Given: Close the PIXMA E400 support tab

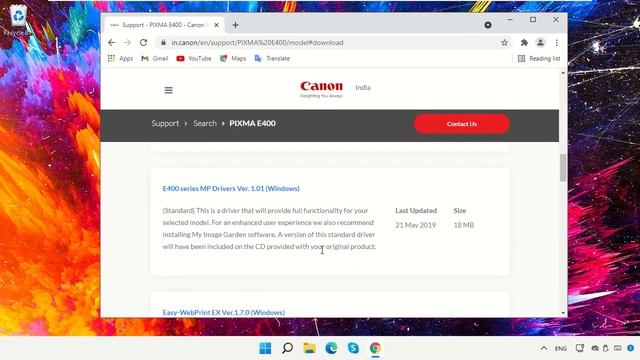Looking at the screenshot, I should click(216, 25).
